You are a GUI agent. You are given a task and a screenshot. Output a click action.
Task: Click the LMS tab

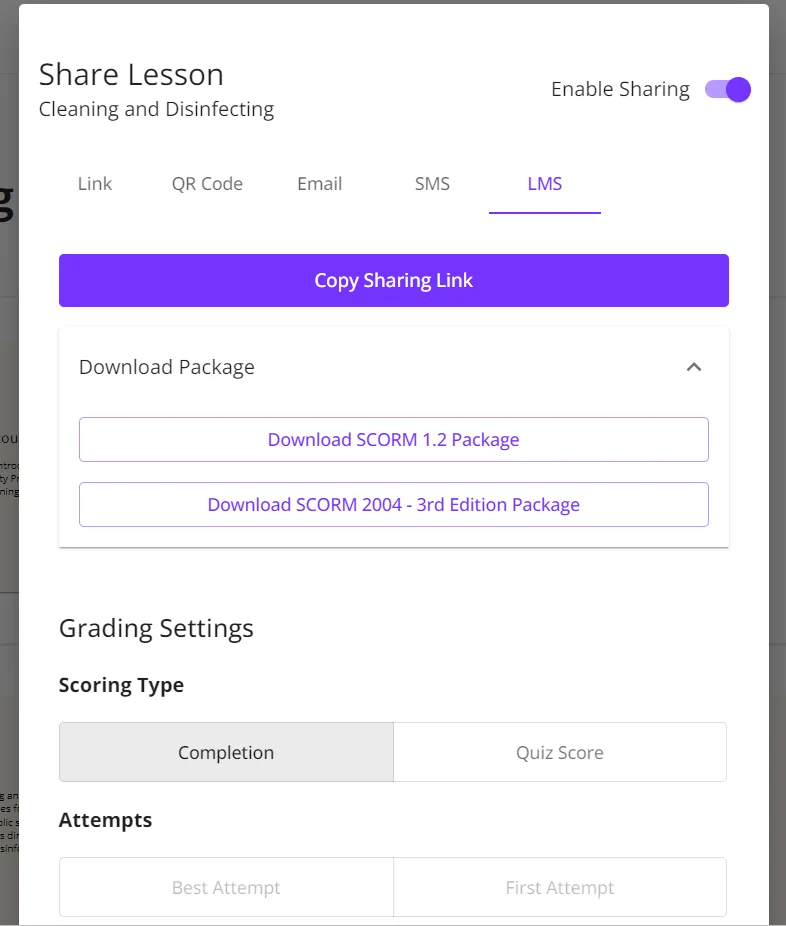pyautogui.click(x=545, y=184)
